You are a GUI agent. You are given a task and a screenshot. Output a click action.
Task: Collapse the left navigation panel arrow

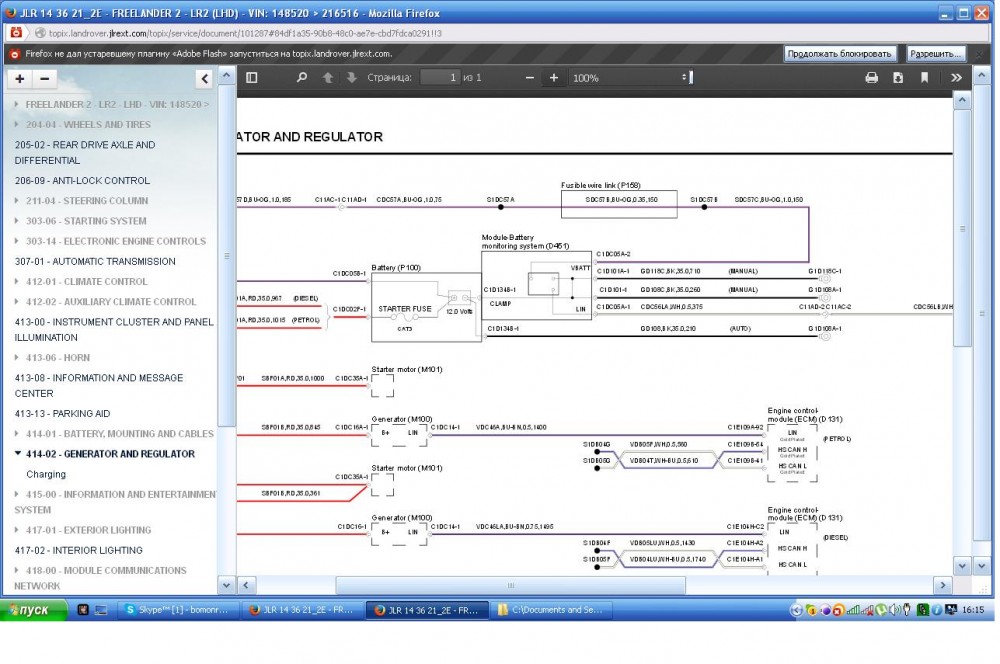click(x=205, y=79)
